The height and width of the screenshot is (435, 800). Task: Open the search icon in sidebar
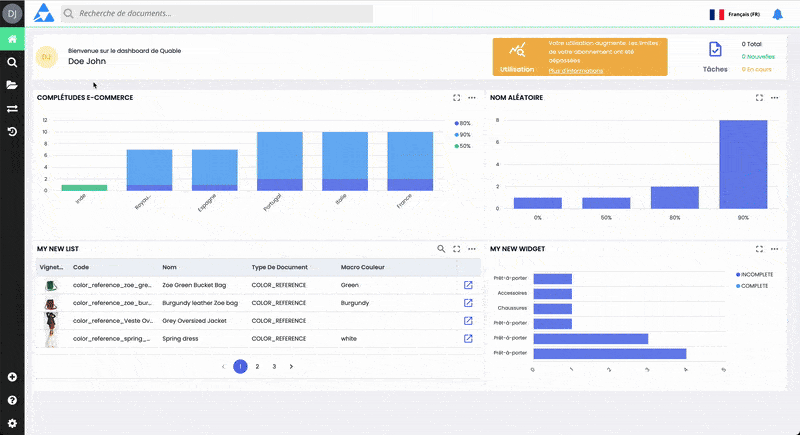tap(12, 62)
